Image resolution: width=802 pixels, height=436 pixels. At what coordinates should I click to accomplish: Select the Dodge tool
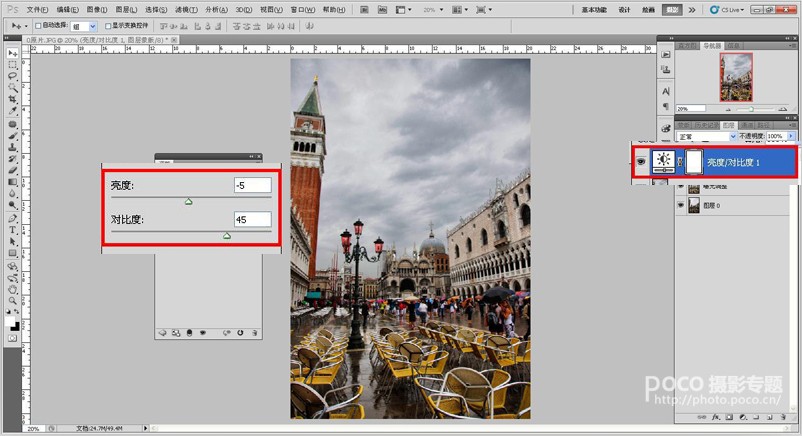click(13, 205)
